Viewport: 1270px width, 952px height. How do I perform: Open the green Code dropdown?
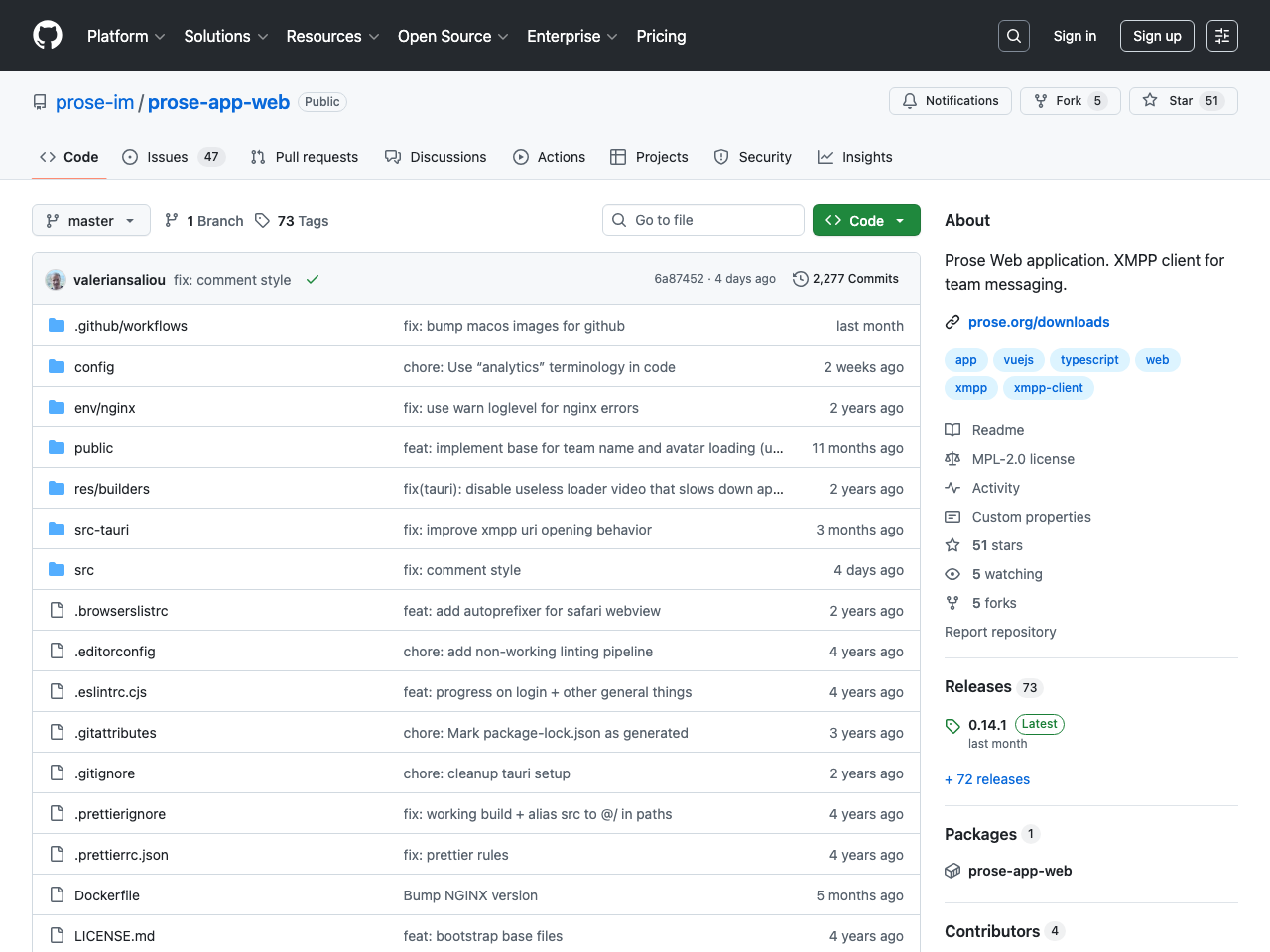[x=866, y=220]
